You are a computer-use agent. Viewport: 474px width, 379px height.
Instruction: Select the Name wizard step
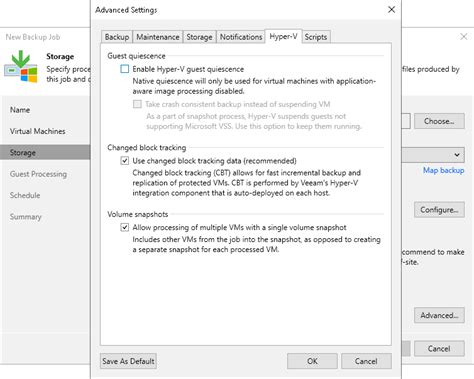click(x=20, y=110)
